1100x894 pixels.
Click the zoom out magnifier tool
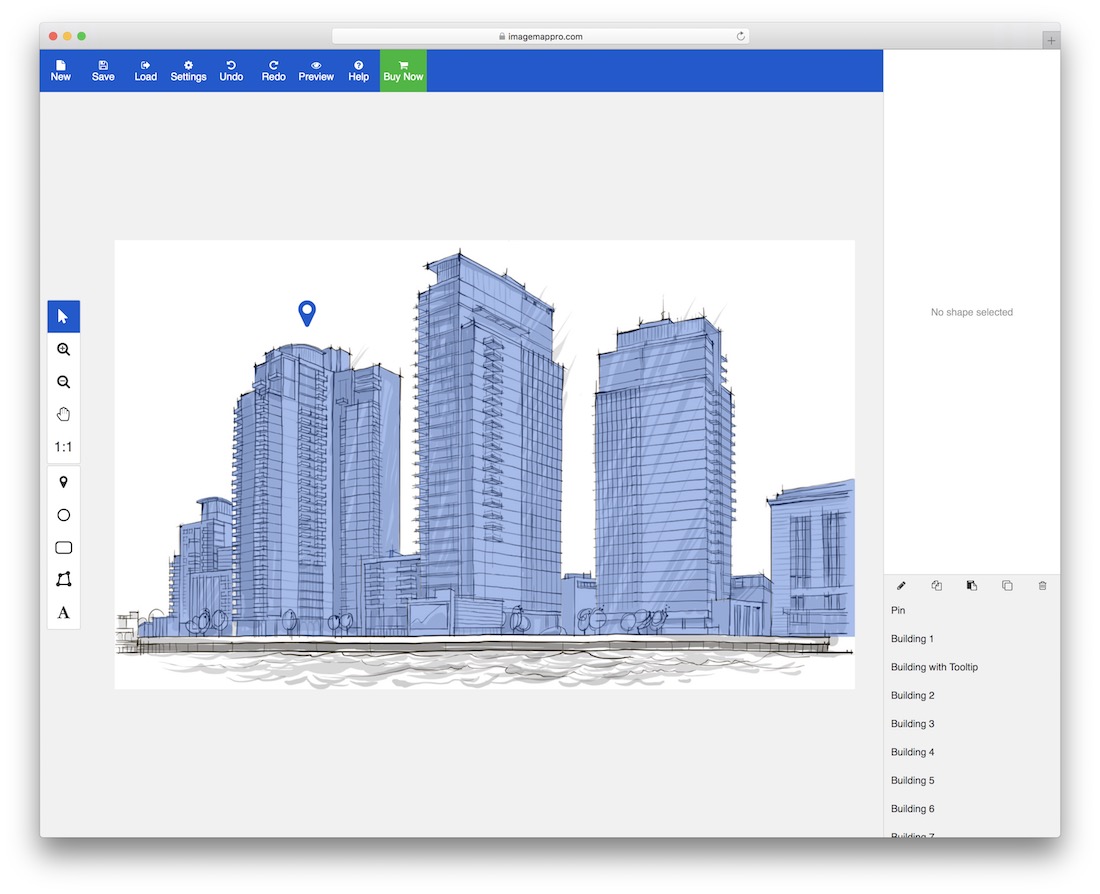(x=63, y=382)
